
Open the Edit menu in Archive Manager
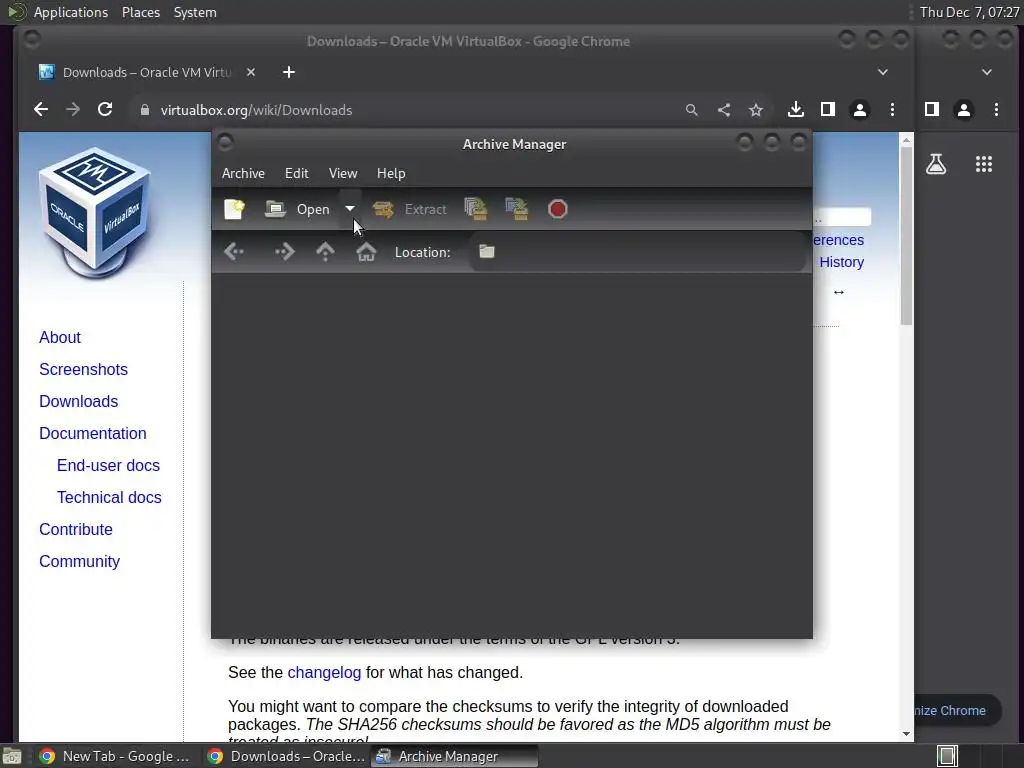click(x=296, y=173)
